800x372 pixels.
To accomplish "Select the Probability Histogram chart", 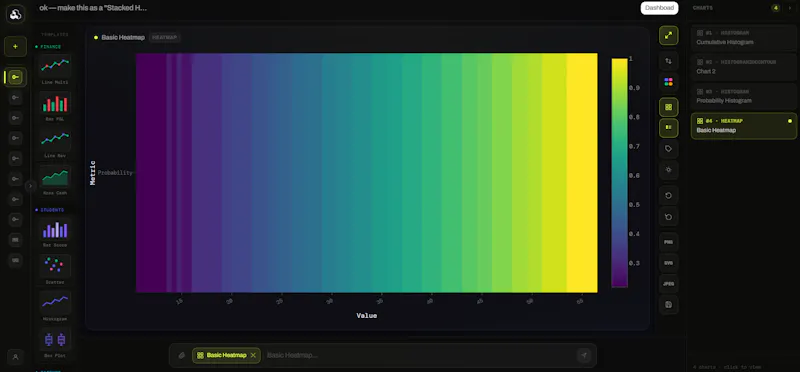I will 744,96.
